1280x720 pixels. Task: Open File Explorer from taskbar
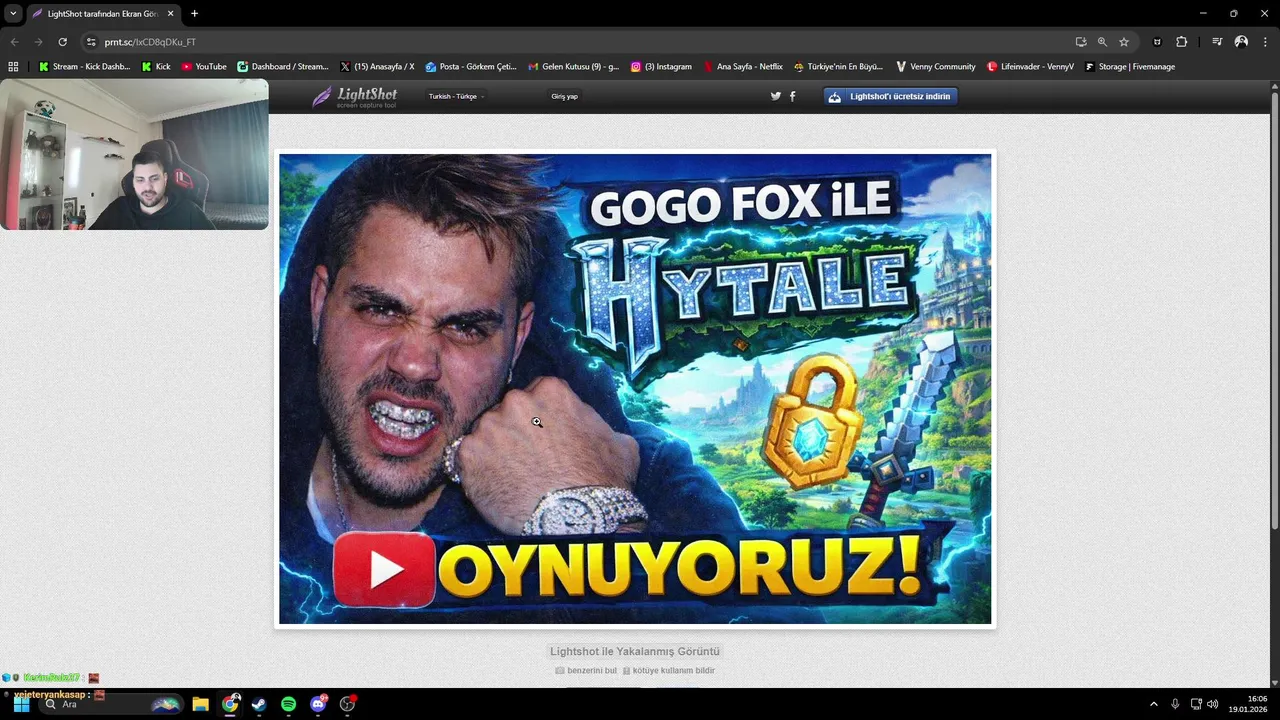click(x=200, y=704)
